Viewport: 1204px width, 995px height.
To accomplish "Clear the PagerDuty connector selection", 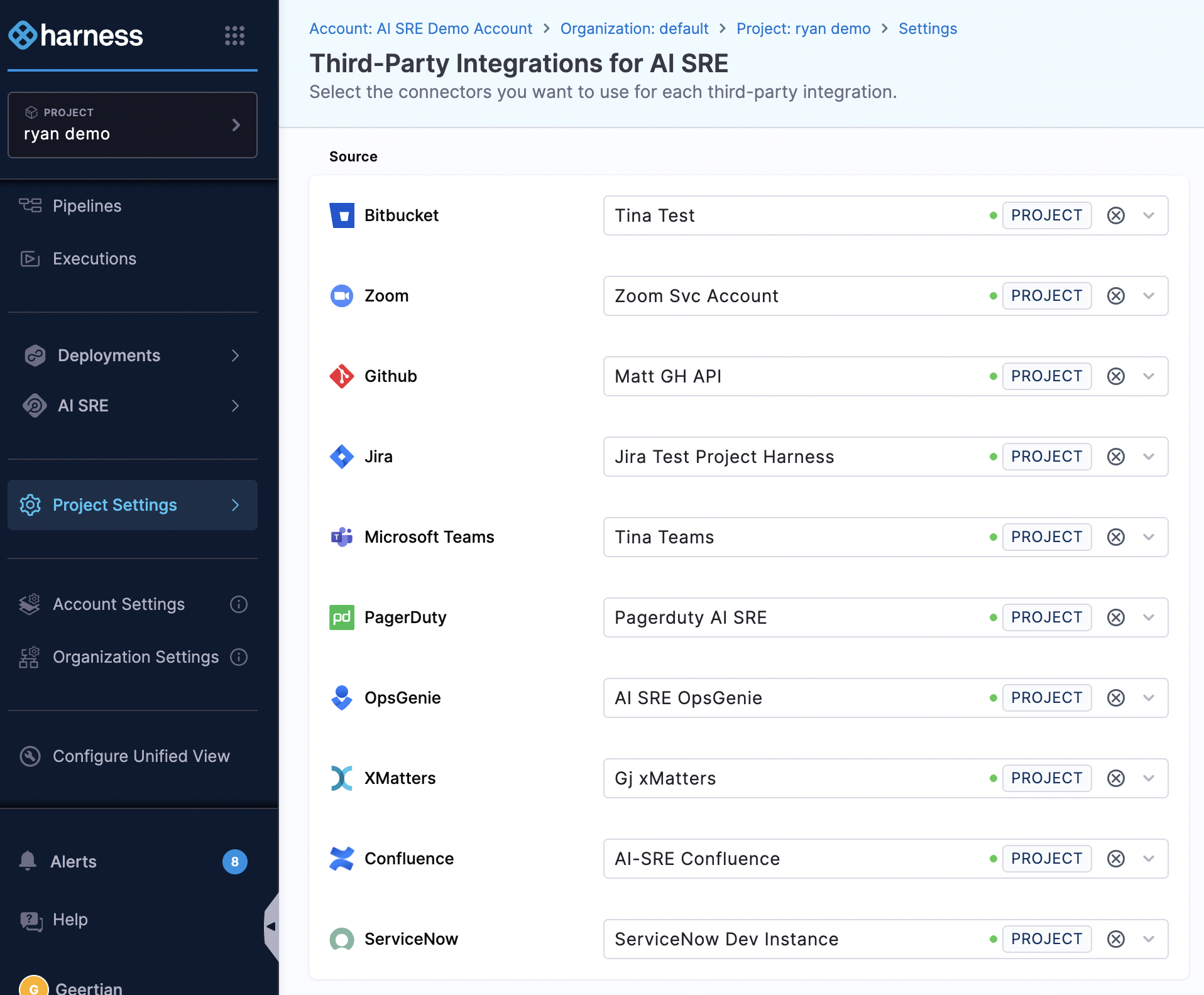I will [1116, 617].
